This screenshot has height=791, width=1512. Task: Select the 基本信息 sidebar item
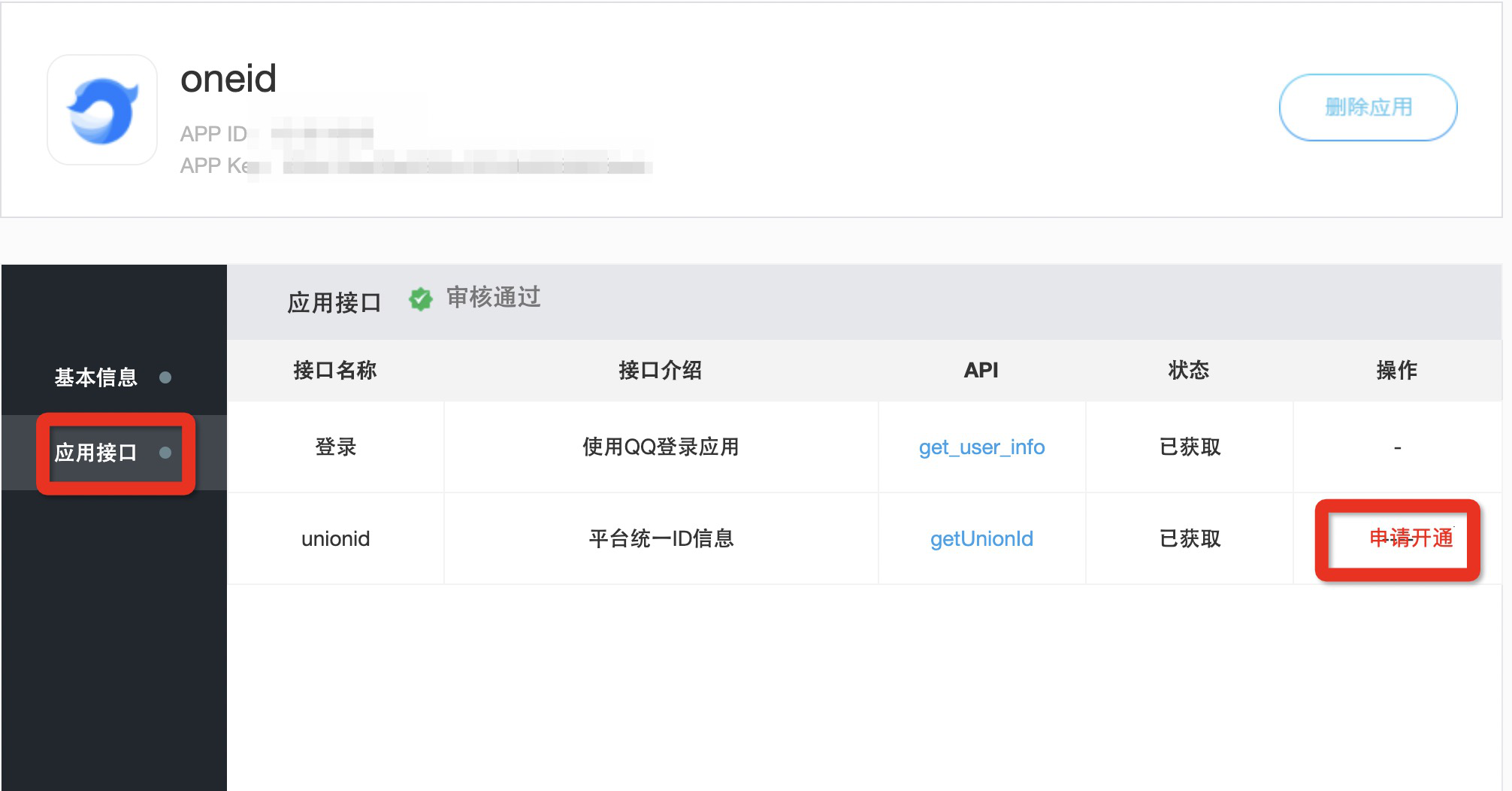[x=95, y=377]
